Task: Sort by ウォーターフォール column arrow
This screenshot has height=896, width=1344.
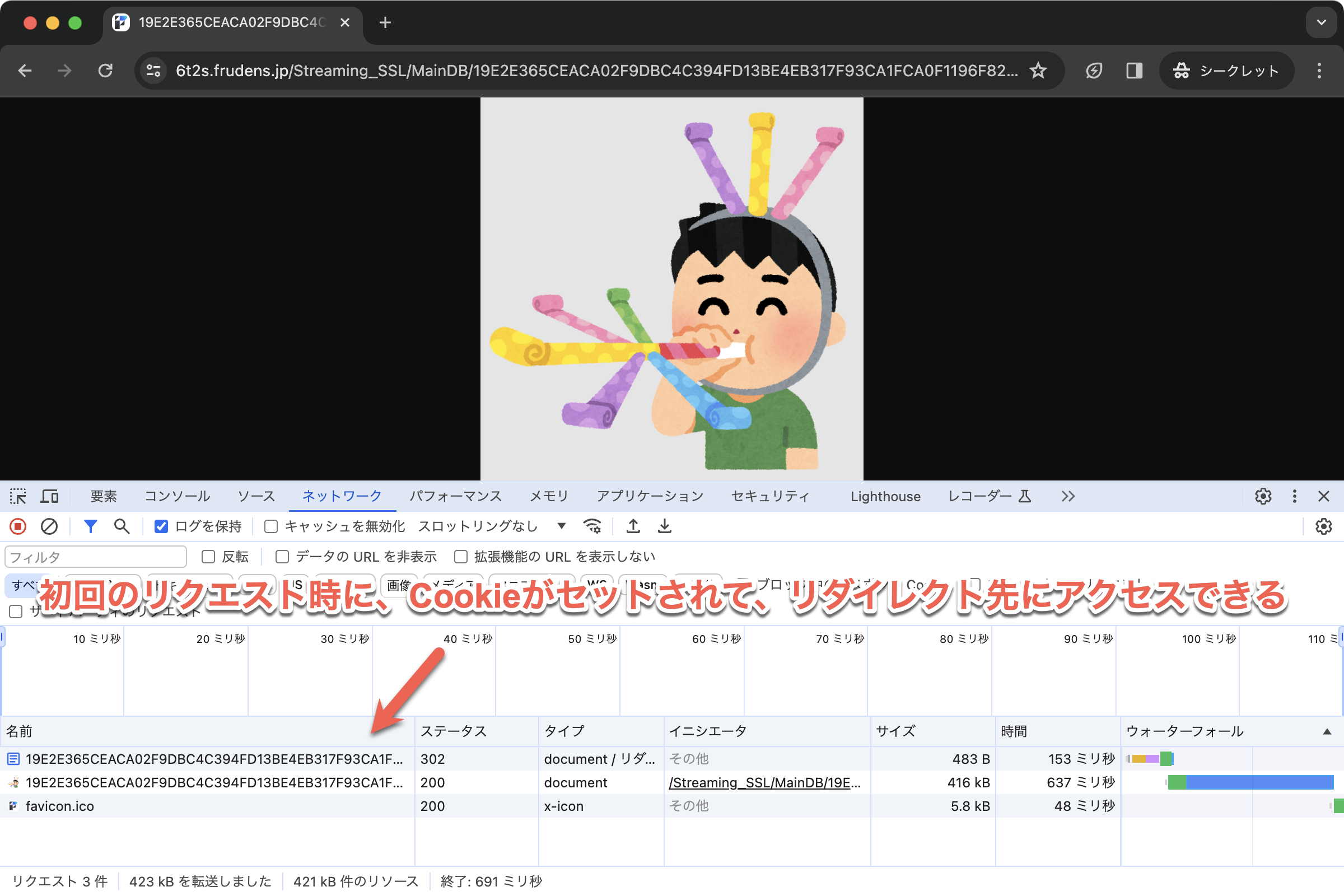Action: pyautogui.click(x=1327, y=731)
